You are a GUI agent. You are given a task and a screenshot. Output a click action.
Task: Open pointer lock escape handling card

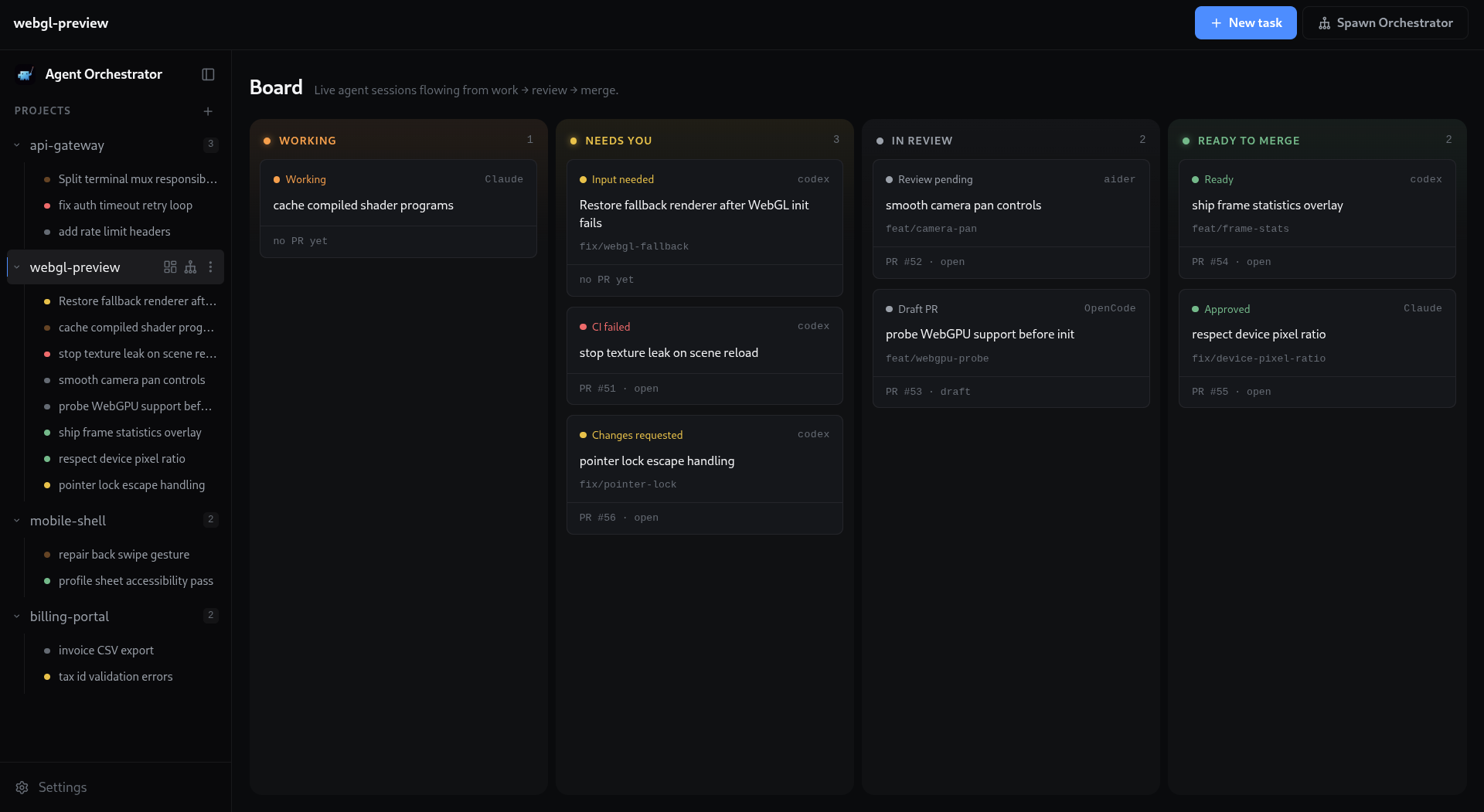pyautogui.click(x=704, y=474)
